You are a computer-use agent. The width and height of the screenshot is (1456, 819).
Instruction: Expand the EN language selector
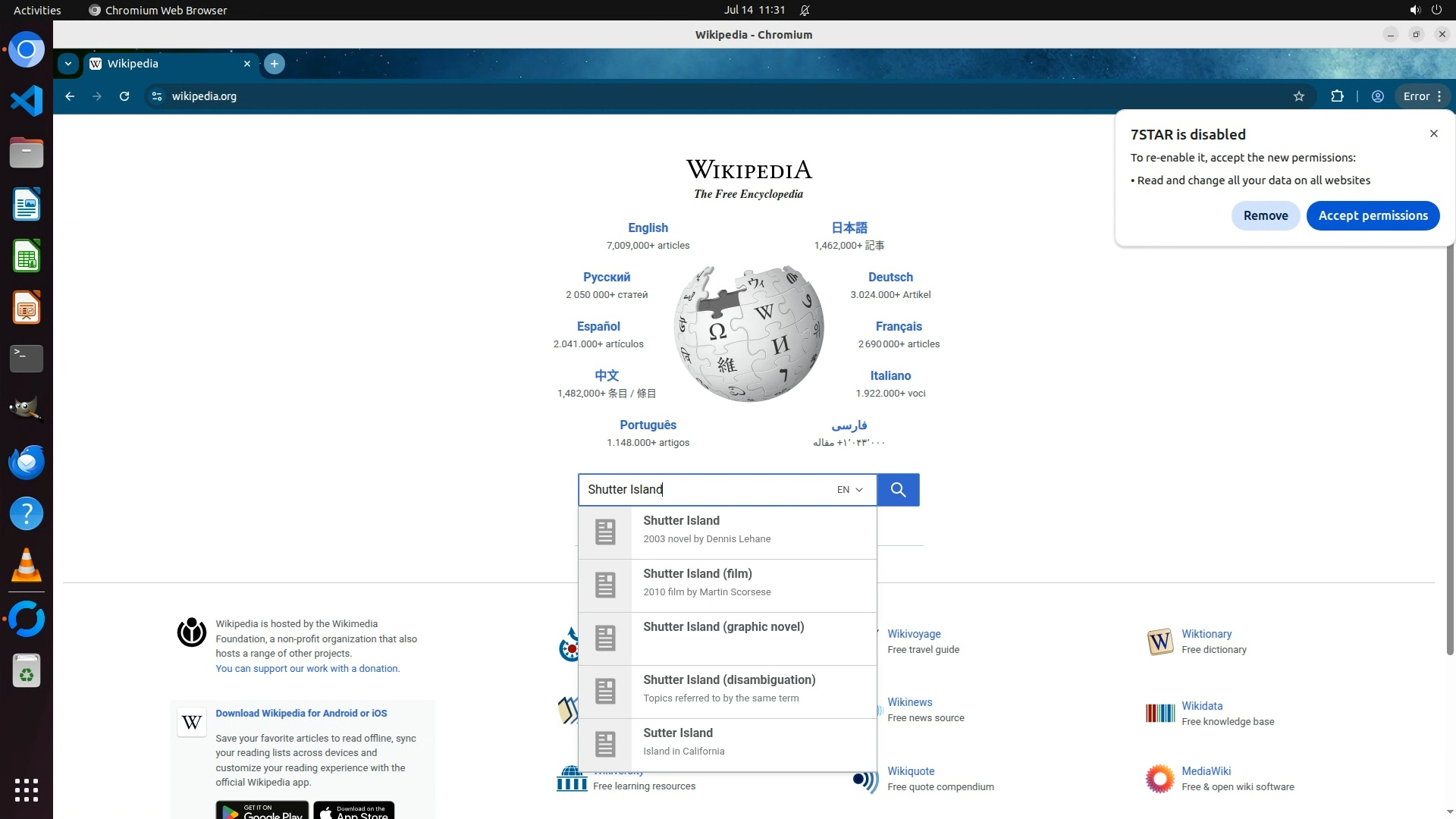pyautogui.click(x=849, y=490)
